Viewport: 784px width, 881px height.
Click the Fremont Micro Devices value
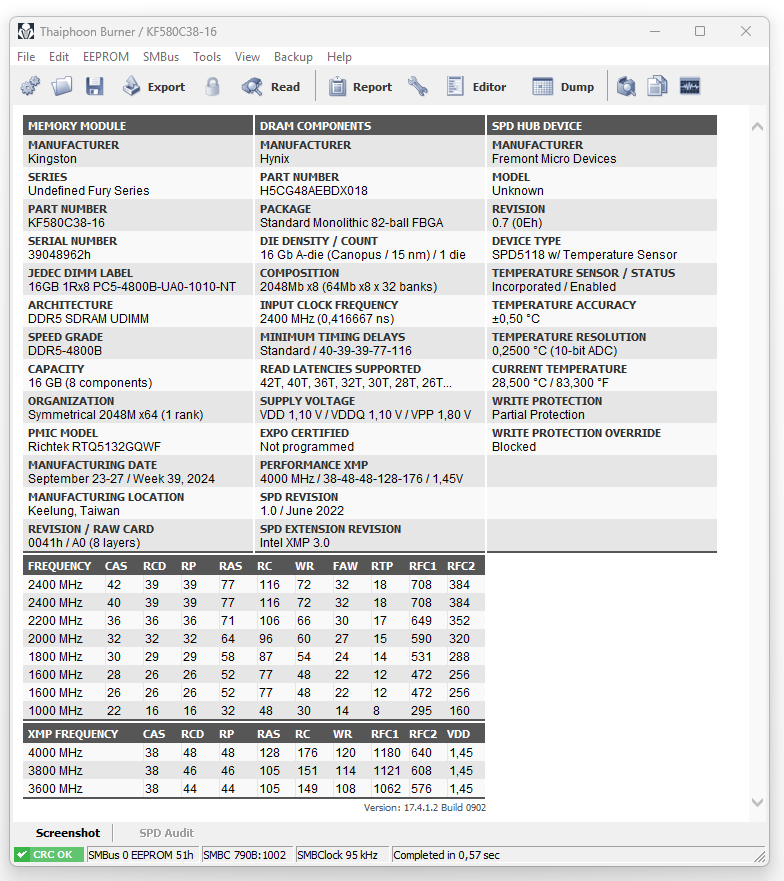pyautogui.click(x=554, y=158)
